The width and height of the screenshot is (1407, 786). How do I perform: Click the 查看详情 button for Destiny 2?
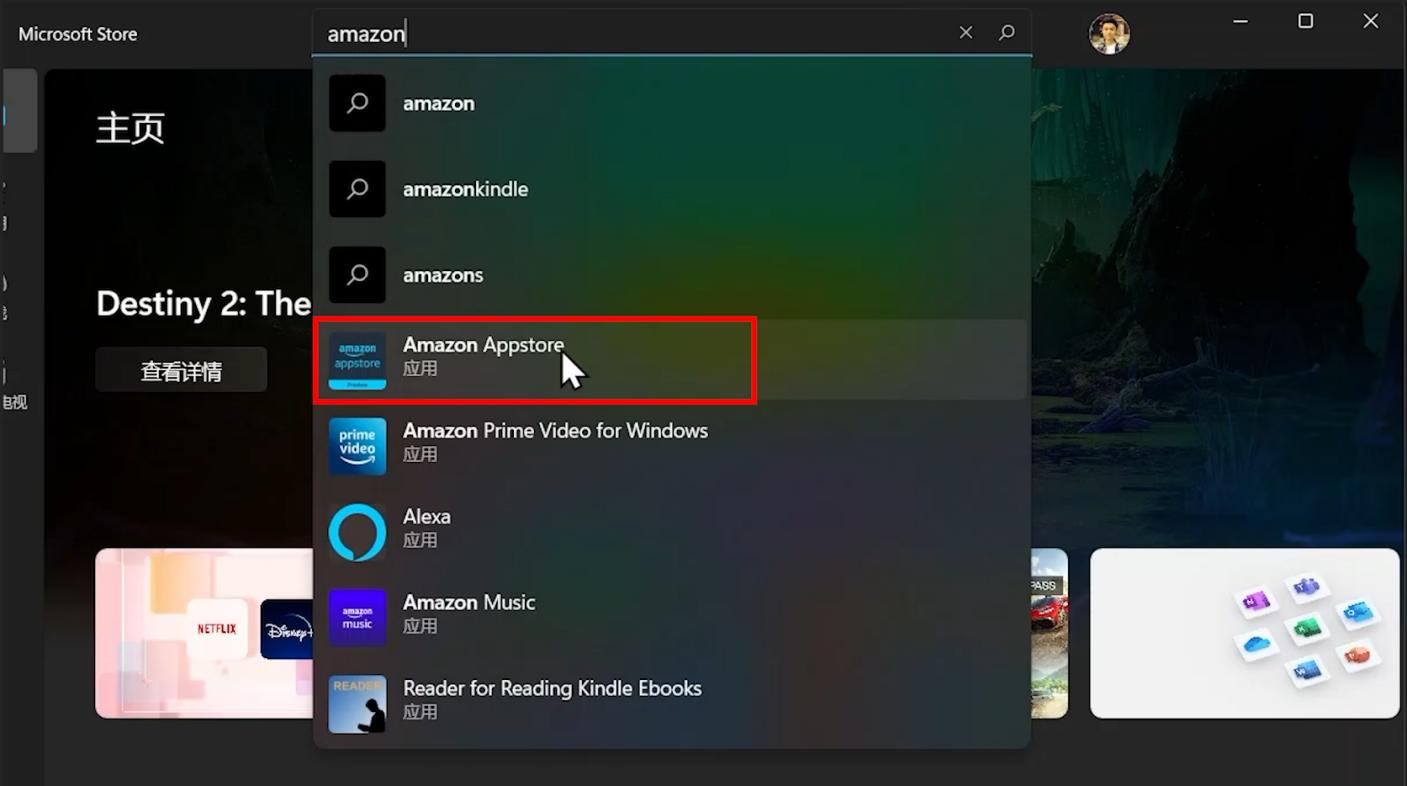(180, 369)
